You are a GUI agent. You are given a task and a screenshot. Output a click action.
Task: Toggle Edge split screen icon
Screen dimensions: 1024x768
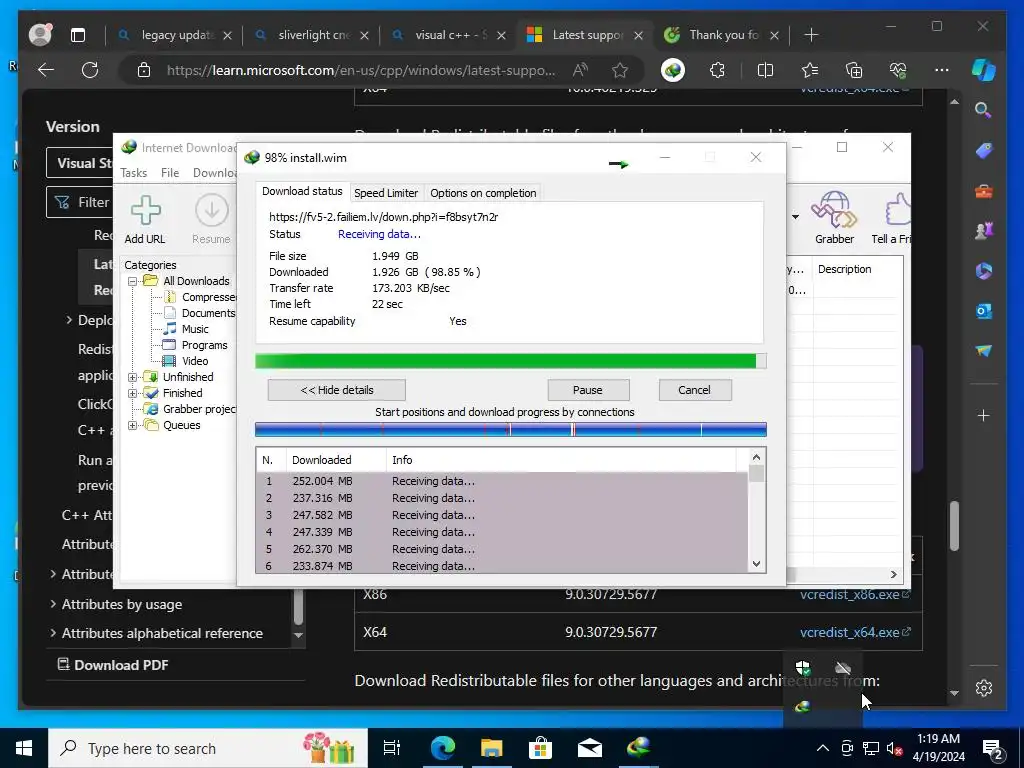pos(765,70)
